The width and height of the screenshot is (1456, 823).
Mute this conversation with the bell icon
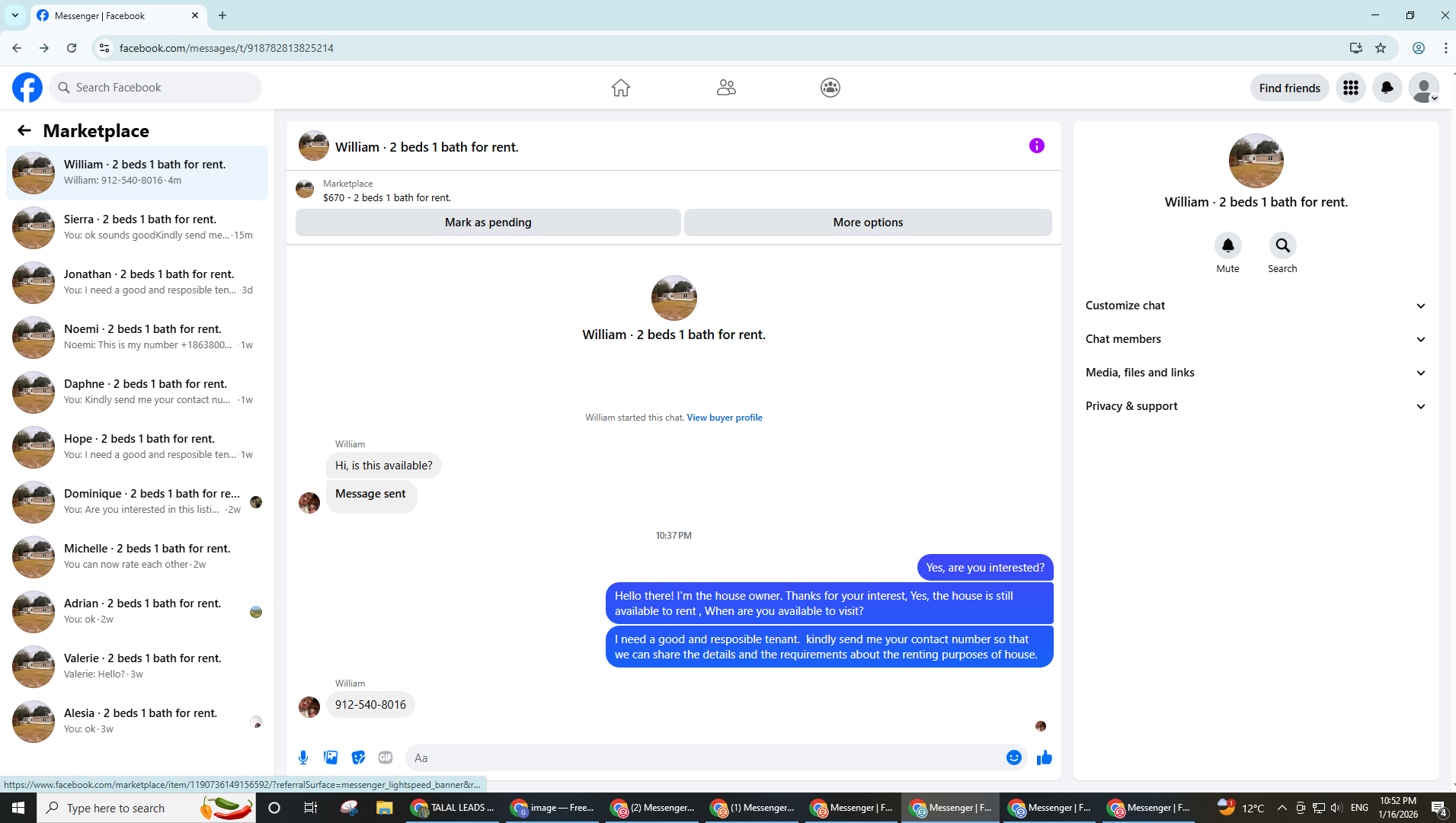point(1228,245)
